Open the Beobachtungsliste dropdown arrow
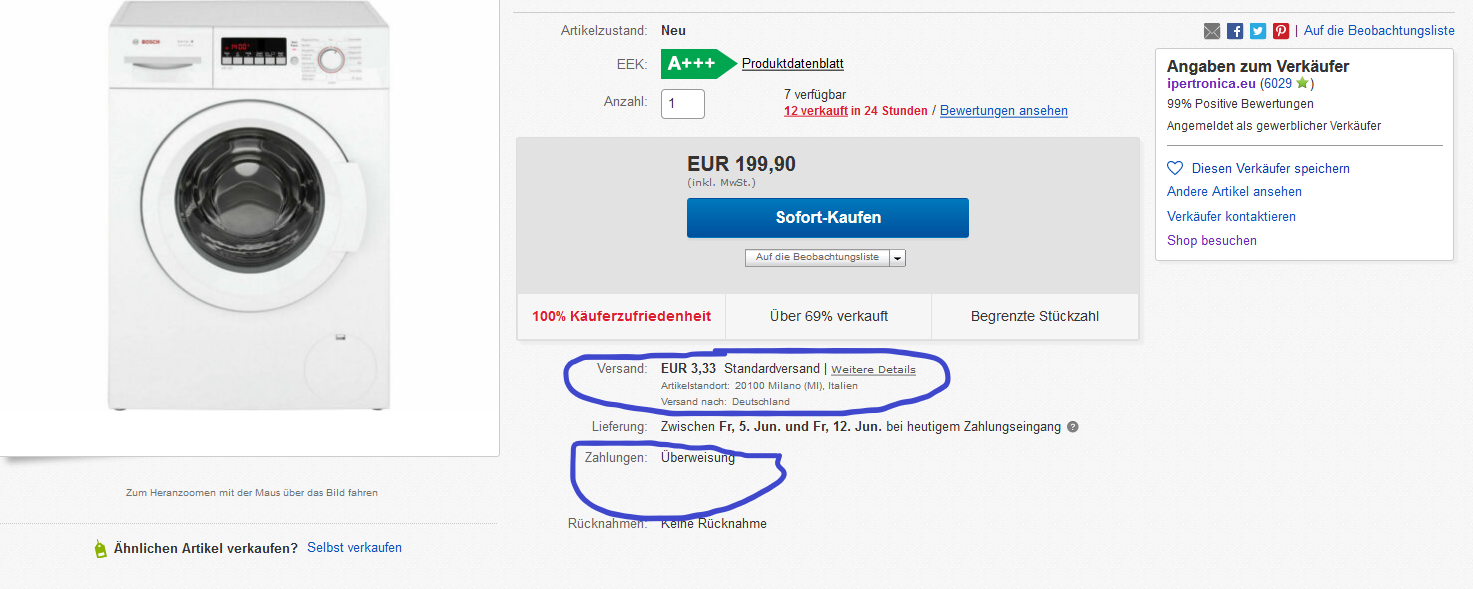The image size is (1473, 589). 897,258
